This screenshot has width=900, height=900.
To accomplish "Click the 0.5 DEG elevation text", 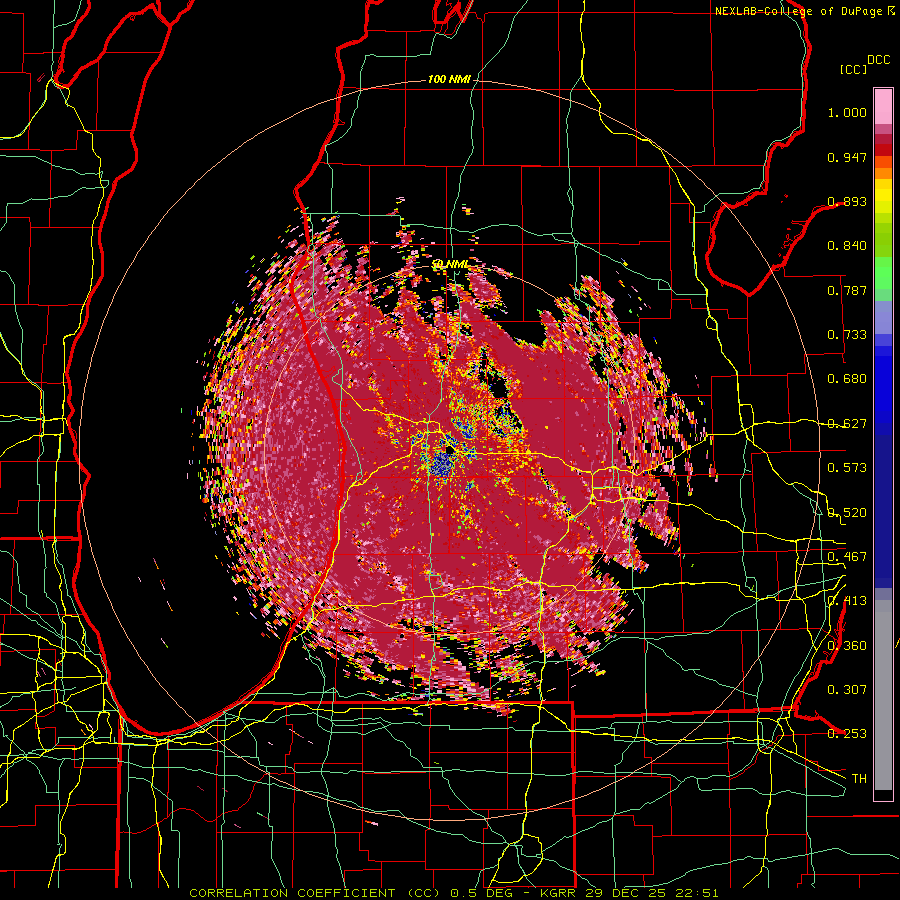I will coord(481,893).
